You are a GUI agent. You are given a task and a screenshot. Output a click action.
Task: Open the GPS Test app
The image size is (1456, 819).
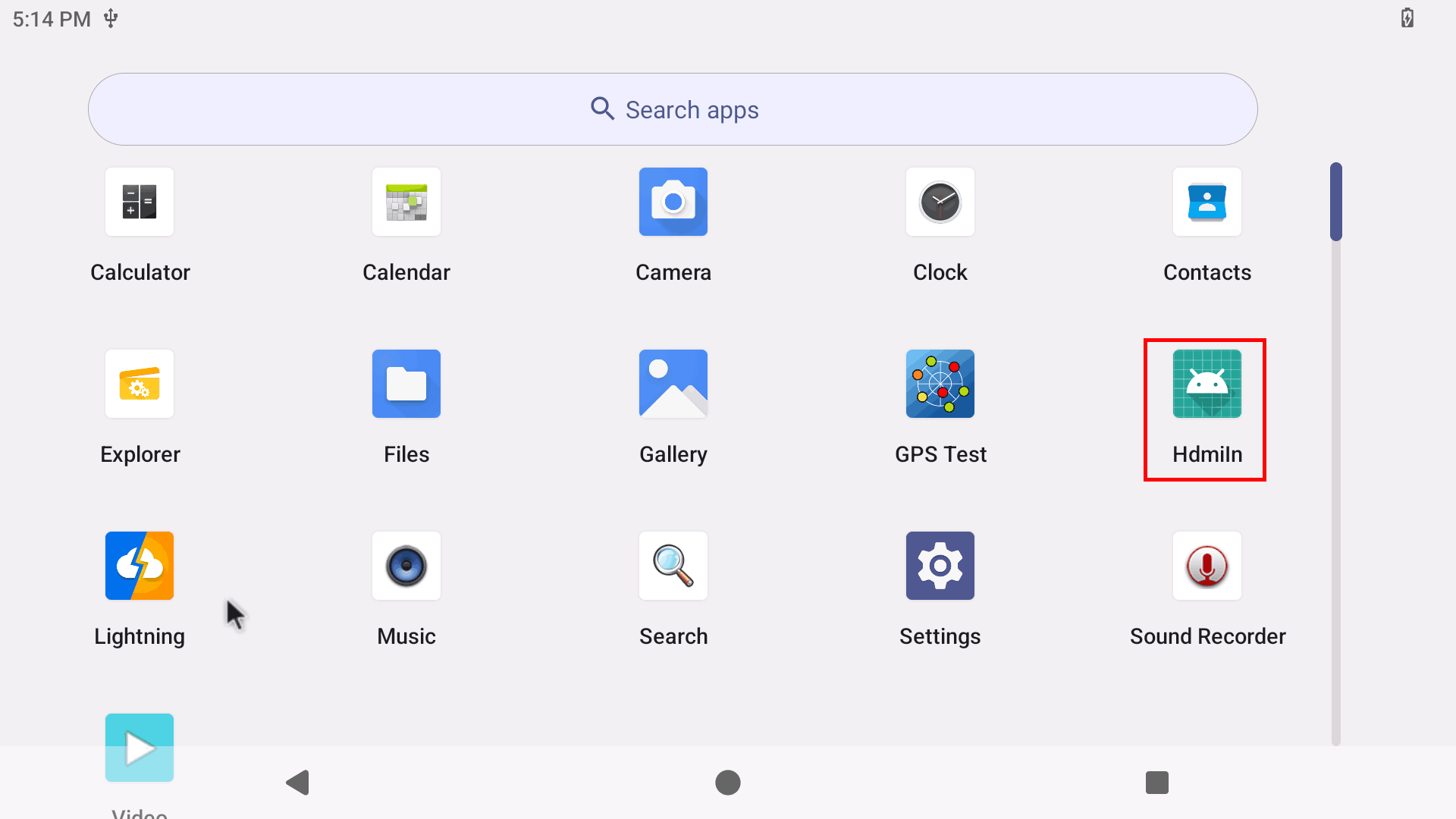point(940,384)
